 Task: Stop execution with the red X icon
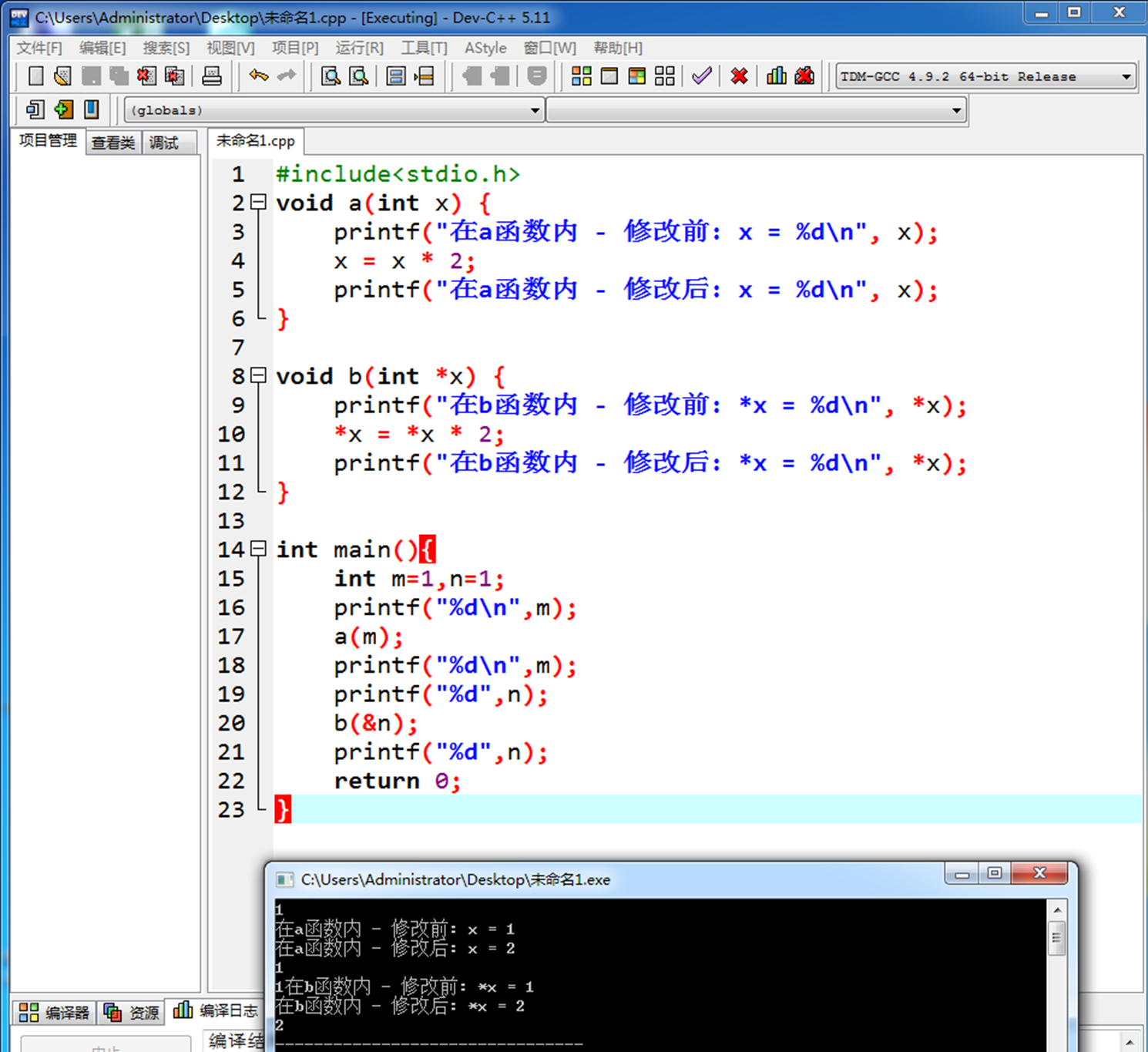coord(740,76)
